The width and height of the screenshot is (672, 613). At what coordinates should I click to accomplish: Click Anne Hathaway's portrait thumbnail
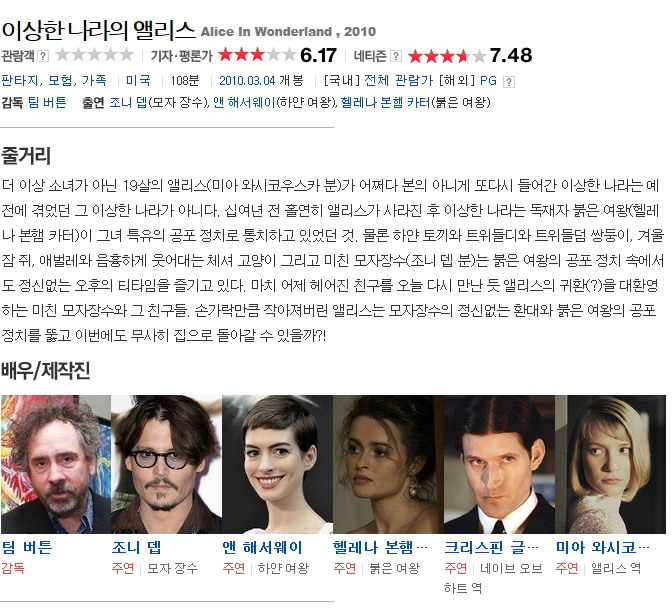(277, 464)
